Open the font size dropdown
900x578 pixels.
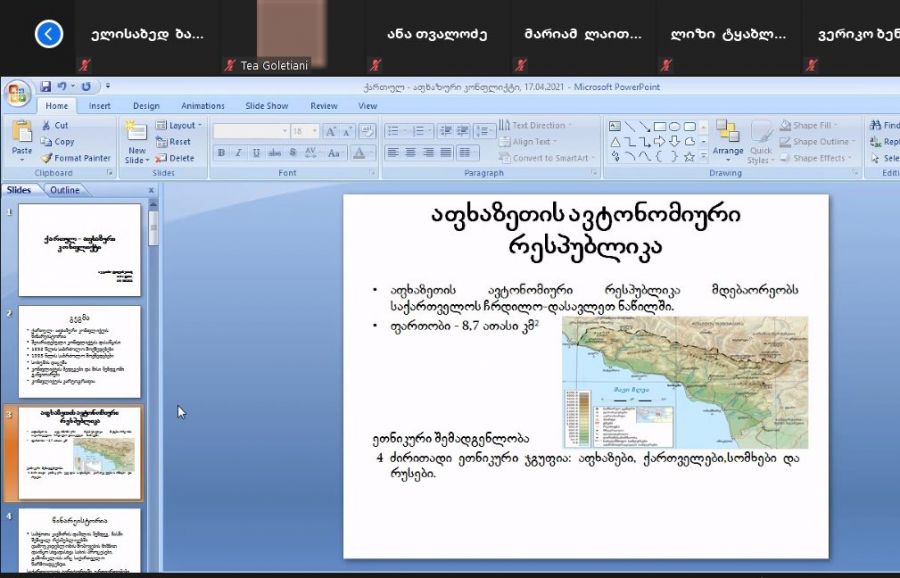tap(314, 131)
